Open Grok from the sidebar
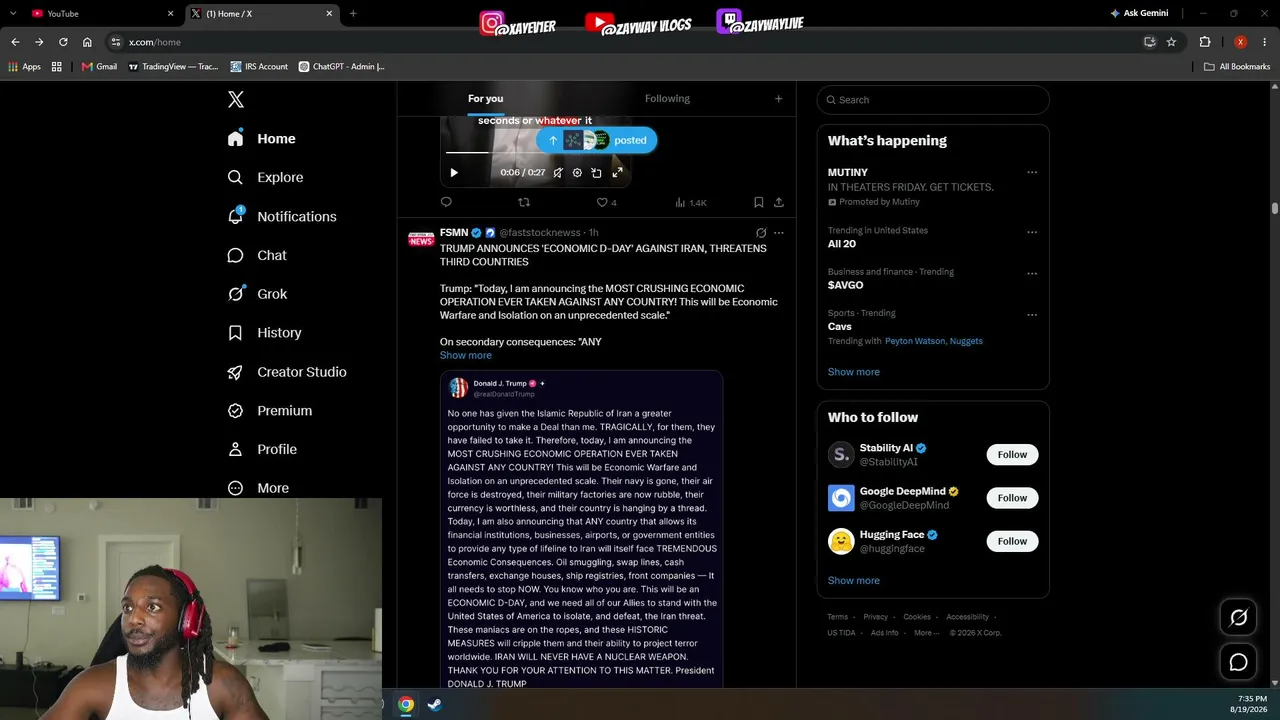Viewport: 1280px width, 720px height. tap(257, 294)
